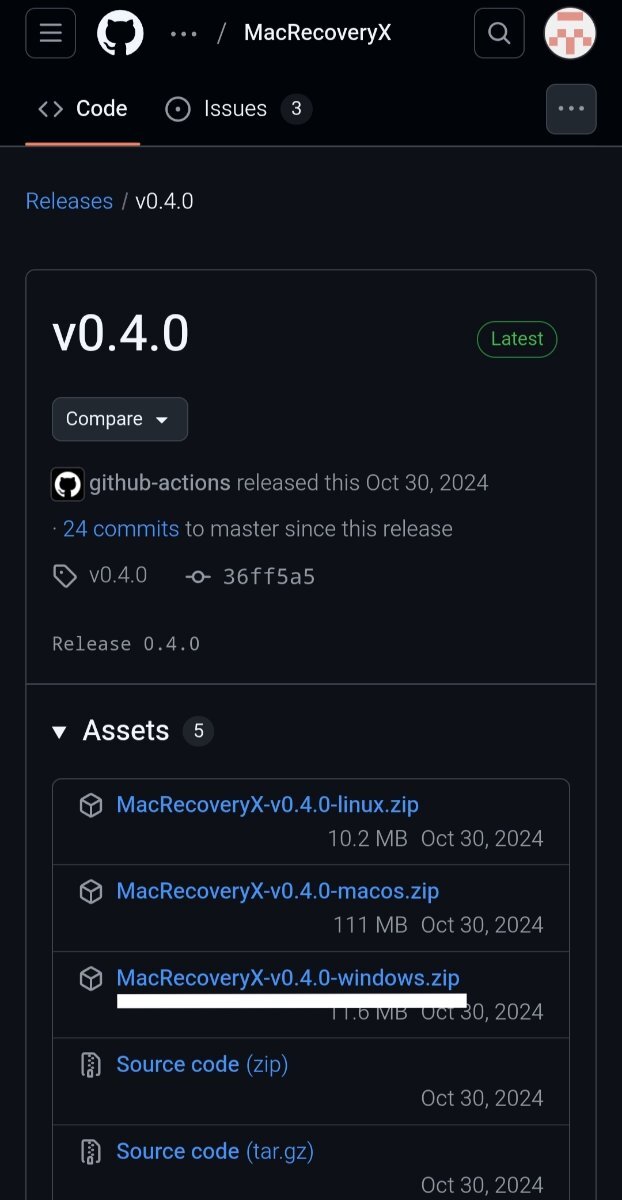This screenshot has width=622, height=1200.
Task: View the 24 commits link
Action: click(121, 529)
